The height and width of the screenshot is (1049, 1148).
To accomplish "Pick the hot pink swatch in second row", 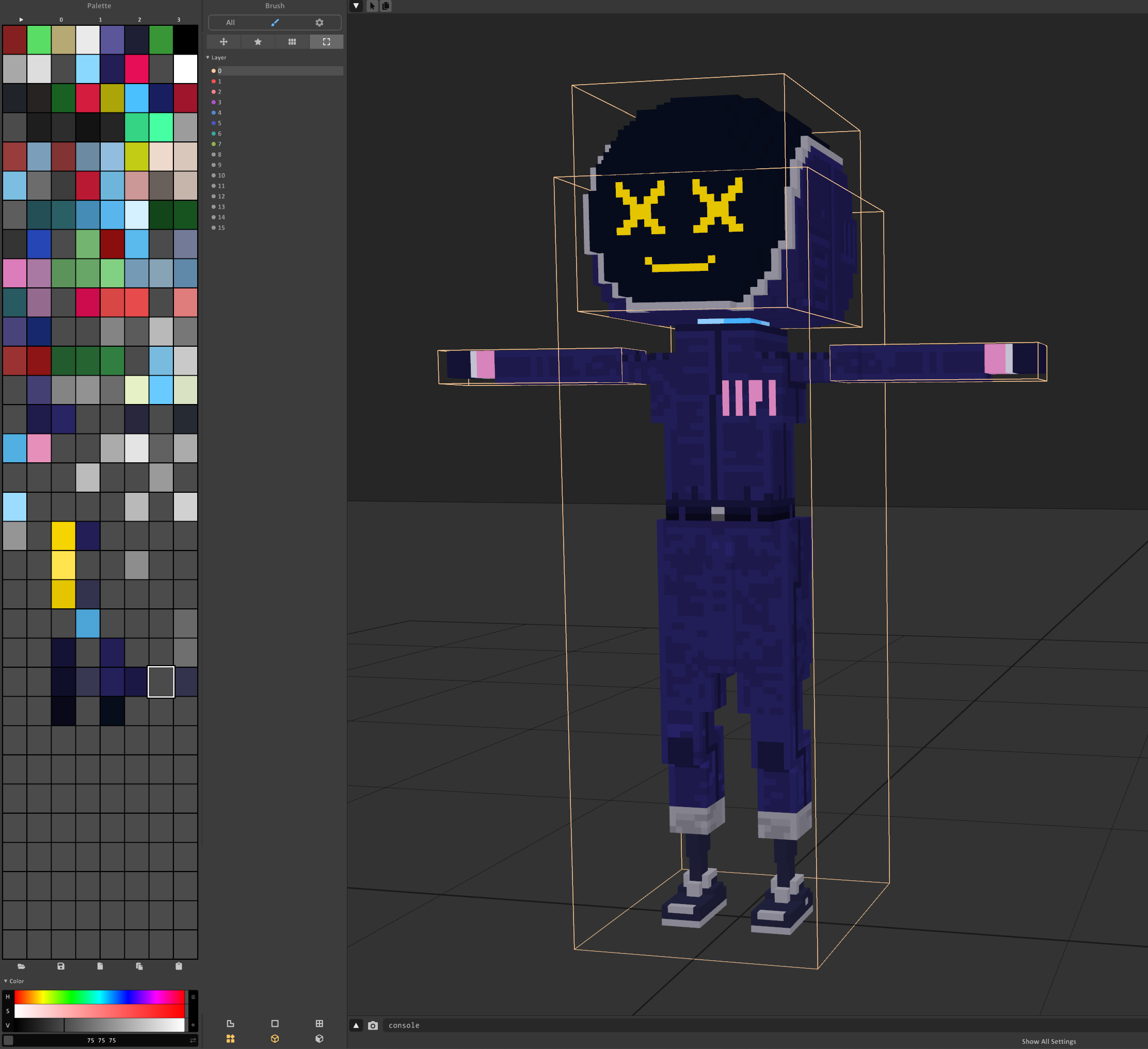I will (x=137, y=69).
